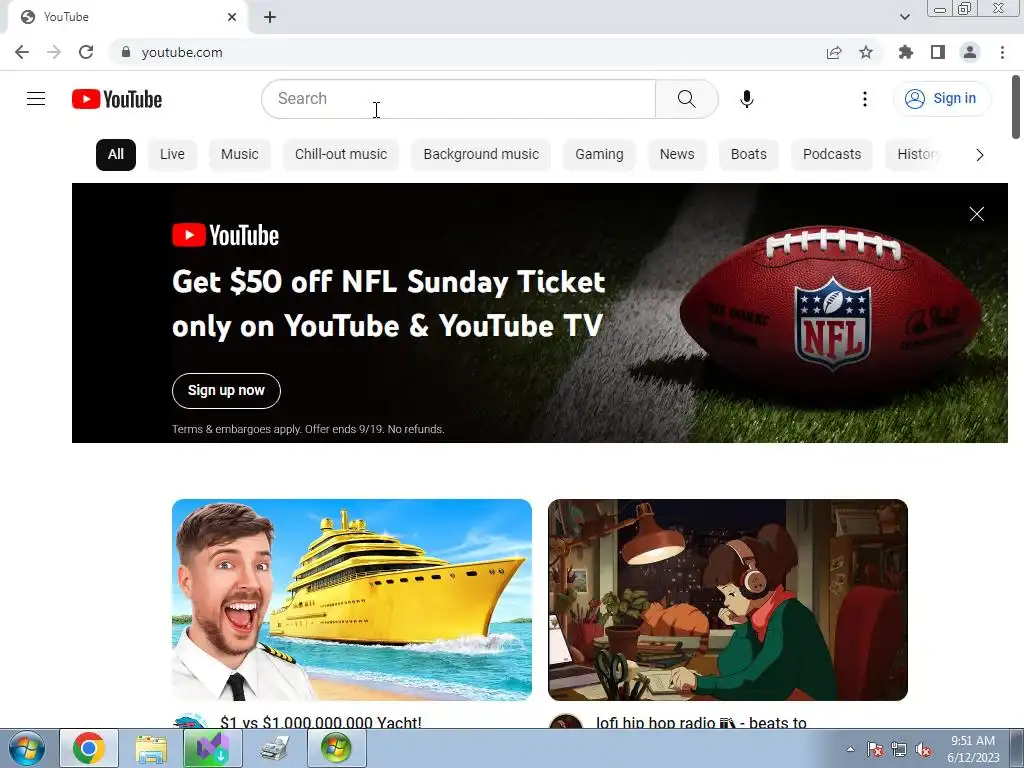Open the lofi girl video thumbnail
Screen dimensions: 1024x768
pyautogui.click(x=728, y=600)
